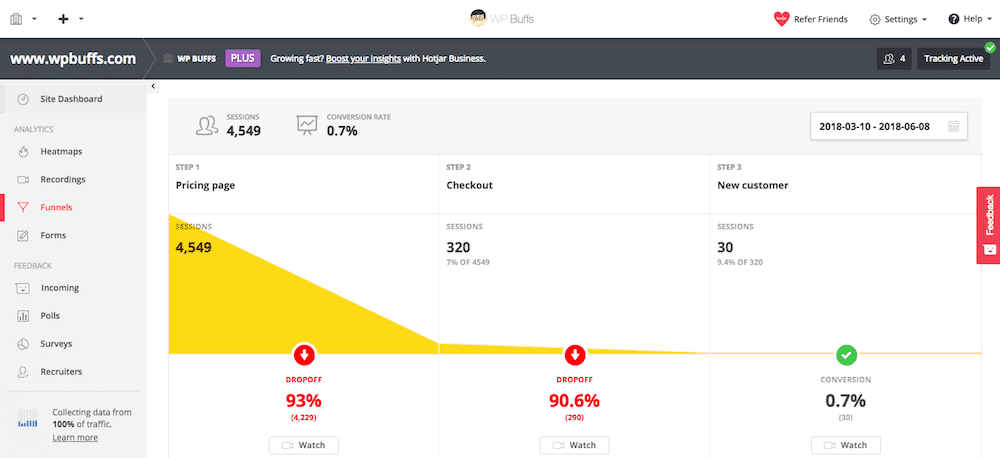Click the Refer Friends heart icon

coord(782,19)
